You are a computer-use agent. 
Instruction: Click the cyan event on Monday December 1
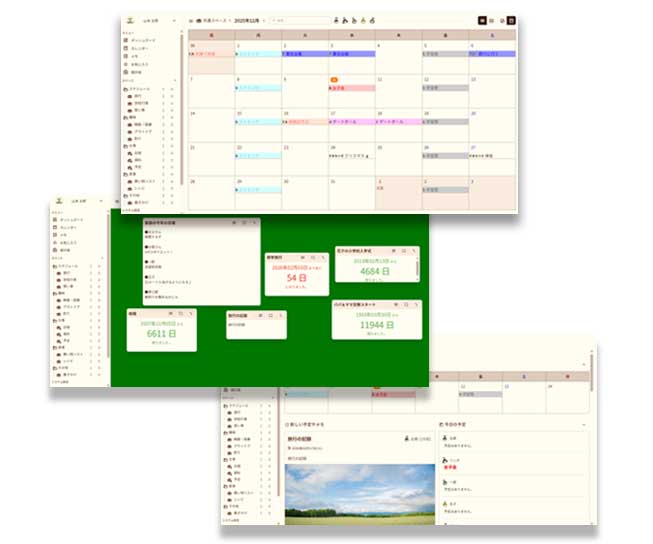pos(258,54)
